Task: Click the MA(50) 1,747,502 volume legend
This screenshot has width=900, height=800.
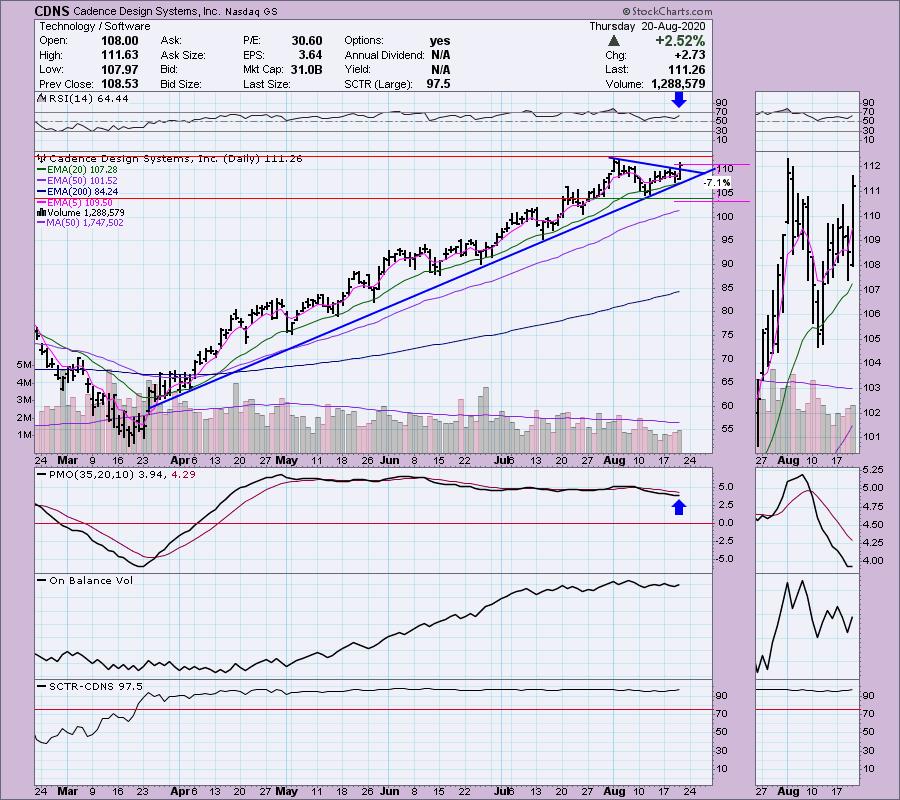Action: tap(86, 223)
